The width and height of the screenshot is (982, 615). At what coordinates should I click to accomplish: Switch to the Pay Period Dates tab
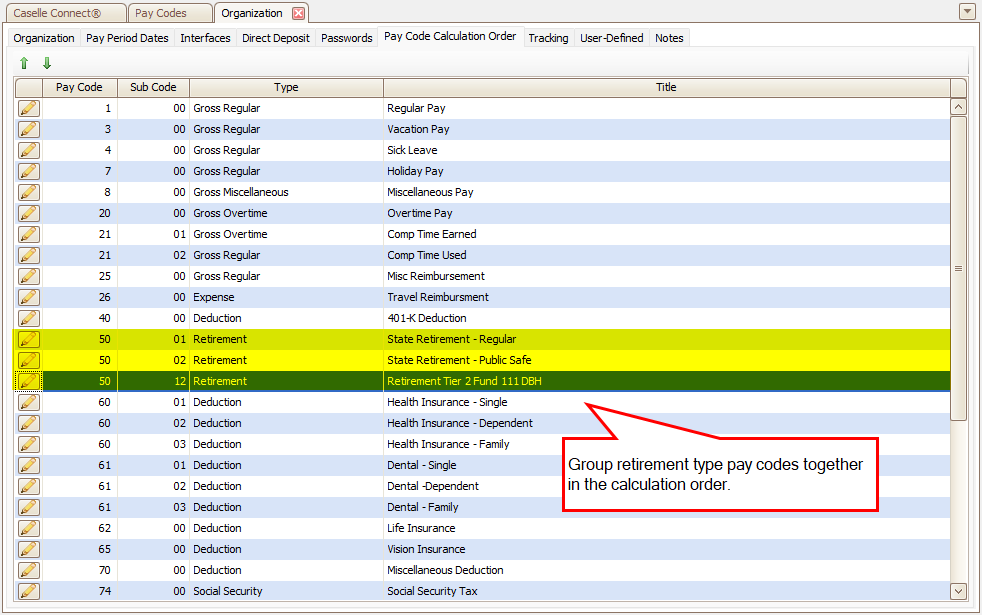(127, 38)
